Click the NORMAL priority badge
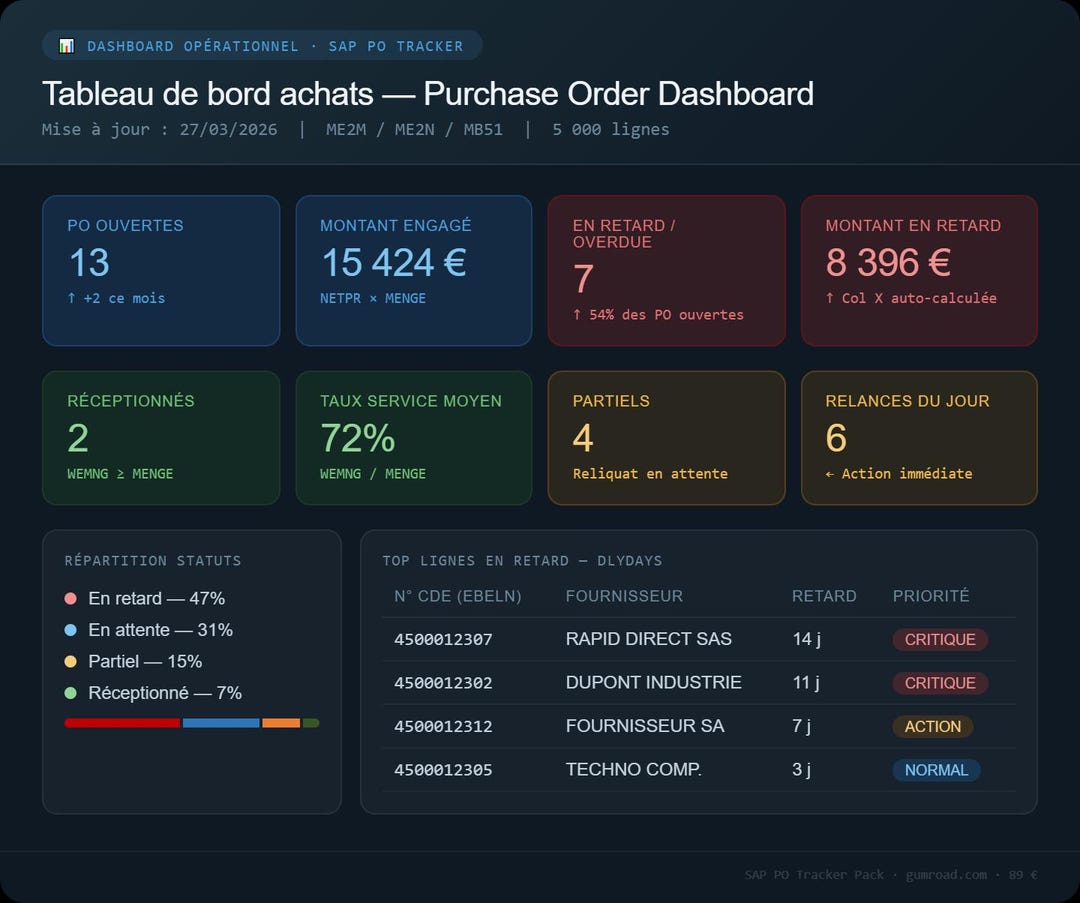The height and width of the screenshot is (903, 1080). click(x=936, y=770)
